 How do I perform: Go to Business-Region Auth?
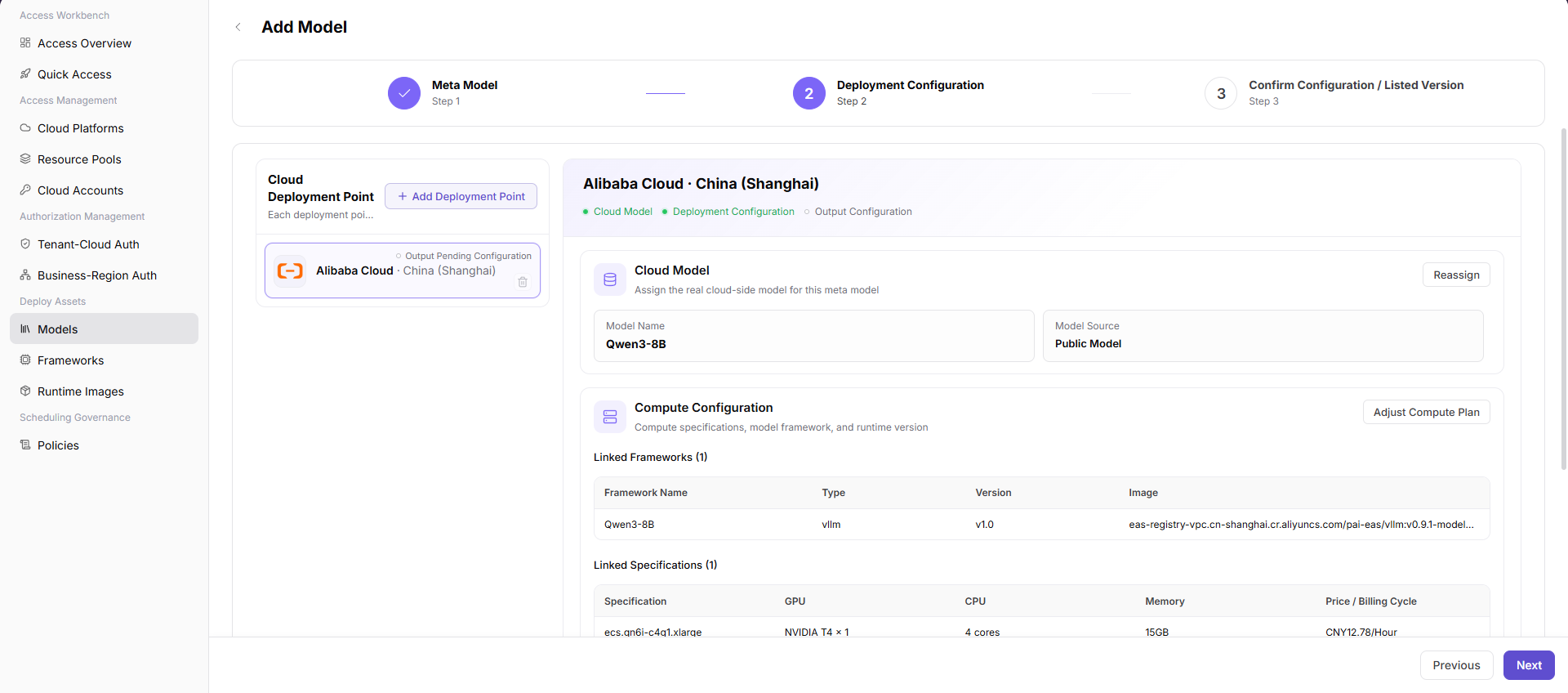point(104,275)
